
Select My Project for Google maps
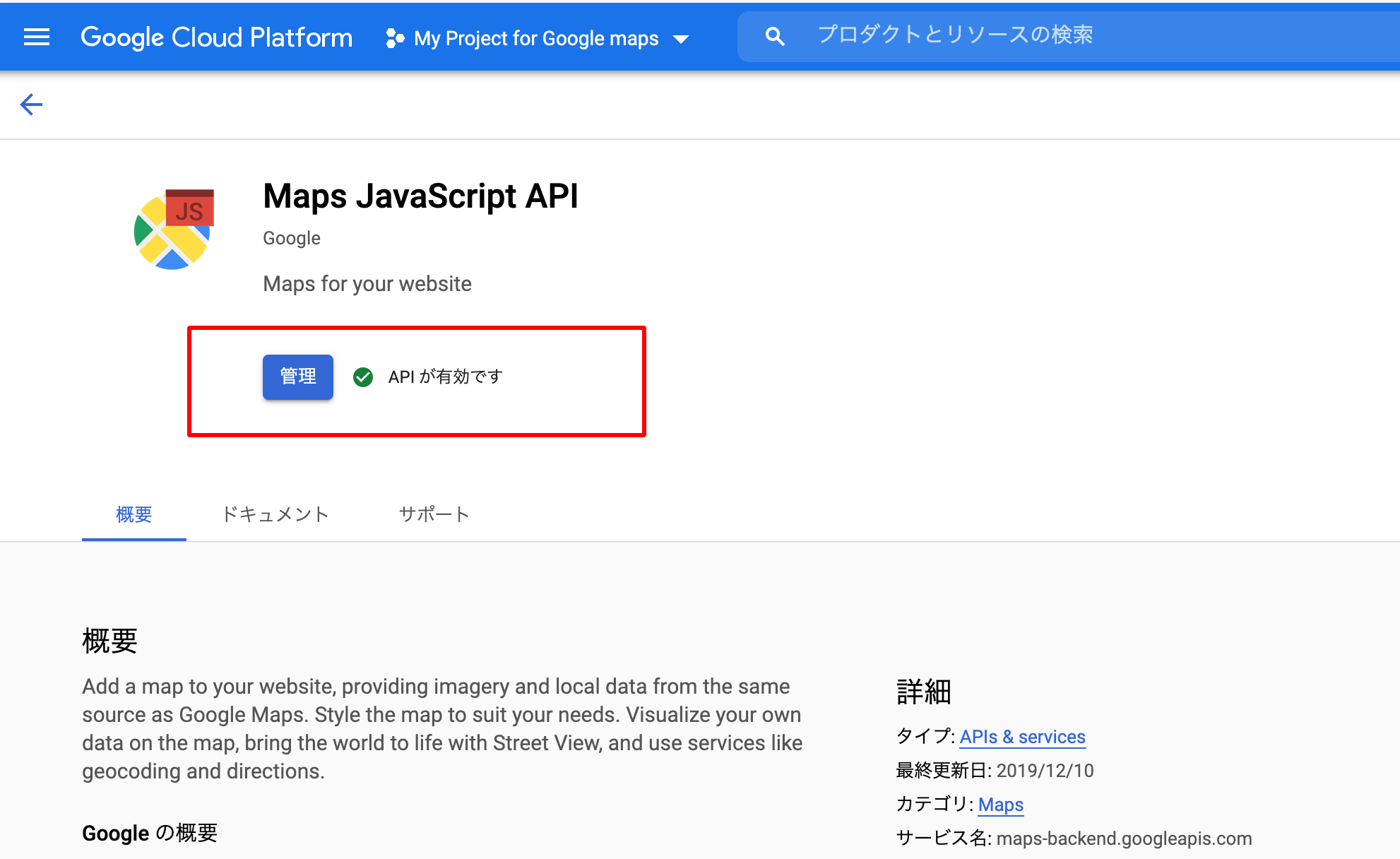536,38
